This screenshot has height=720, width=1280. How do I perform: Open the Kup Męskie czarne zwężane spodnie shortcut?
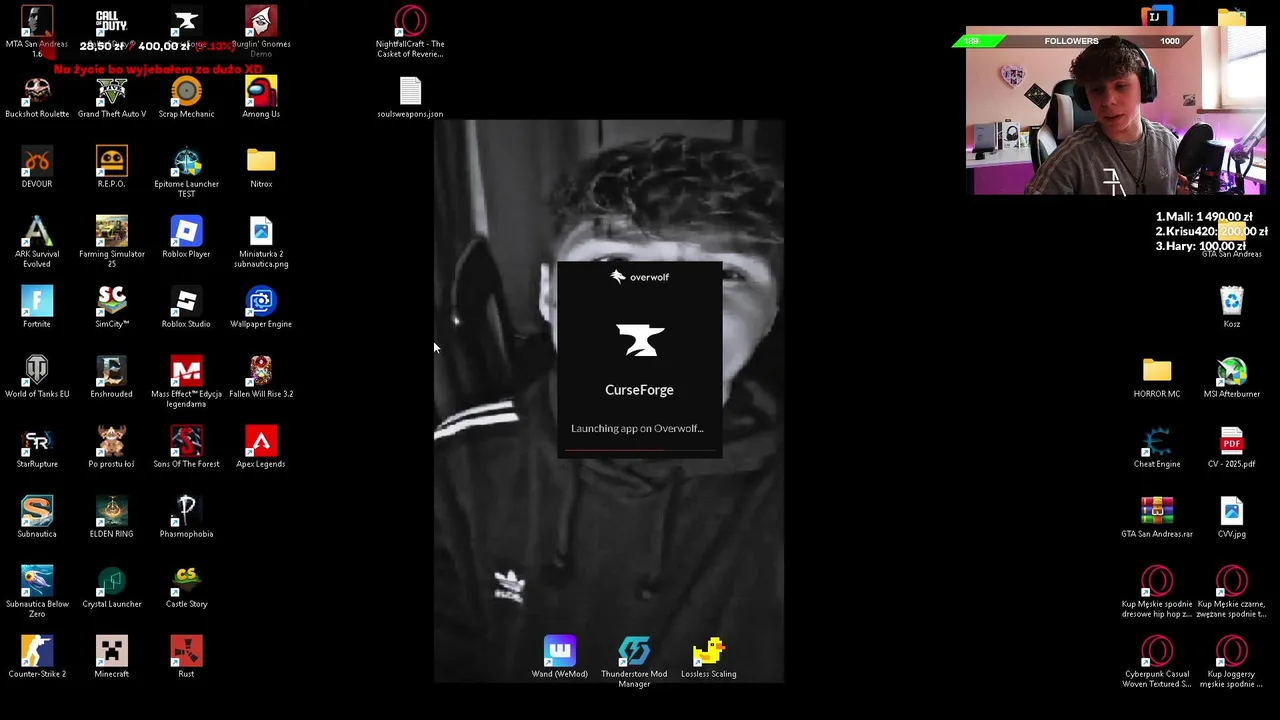tap(1232, 592)
